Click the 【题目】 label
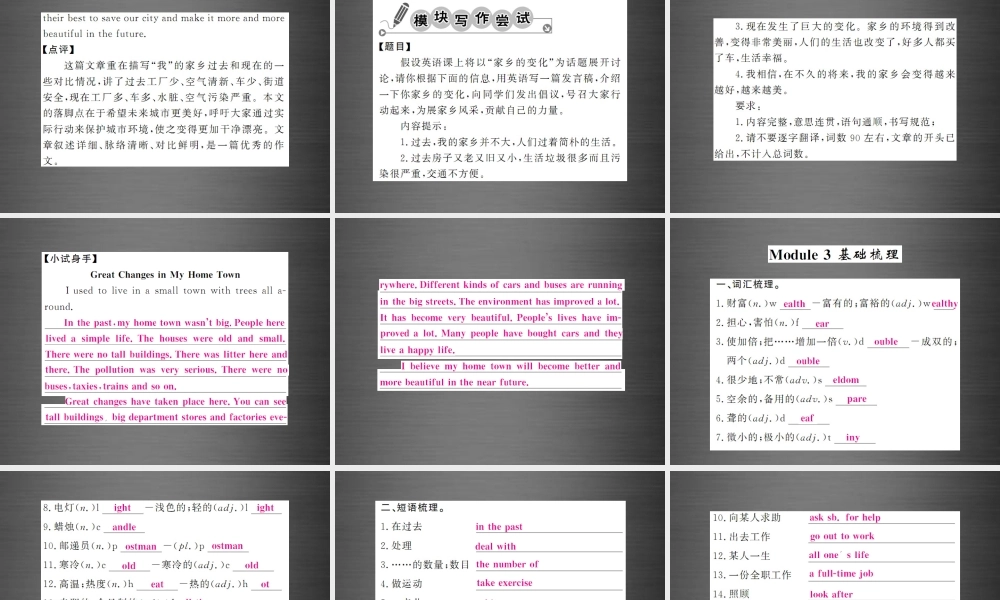Viewport: 1000px width, 600px height. pyautogui.click(x=393, y=44)
